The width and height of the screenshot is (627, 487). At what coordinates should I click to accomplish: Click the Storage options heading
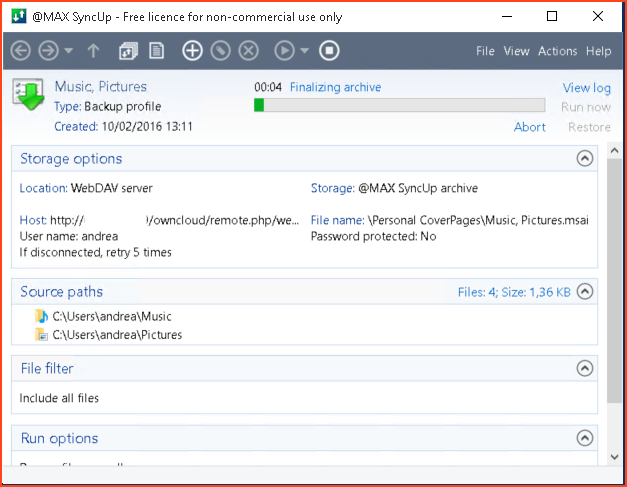point(71,159)
